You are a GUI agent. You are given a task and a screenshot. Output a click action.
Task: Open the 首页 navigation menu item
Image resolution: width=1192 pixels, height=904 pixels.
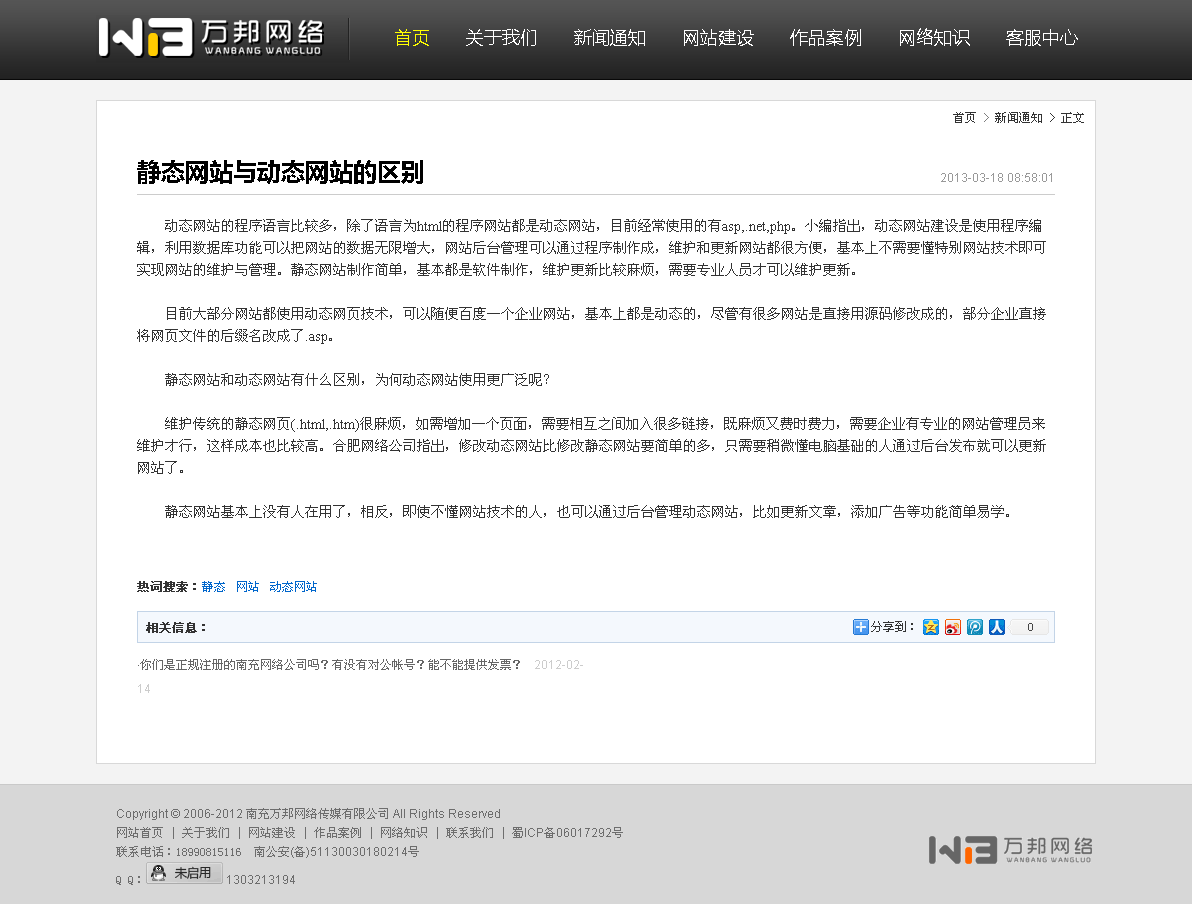412,38
